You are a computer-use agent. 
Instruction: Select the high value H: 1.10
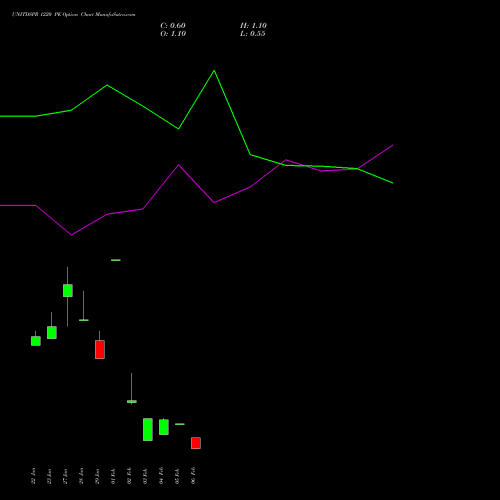click(253, 26)
